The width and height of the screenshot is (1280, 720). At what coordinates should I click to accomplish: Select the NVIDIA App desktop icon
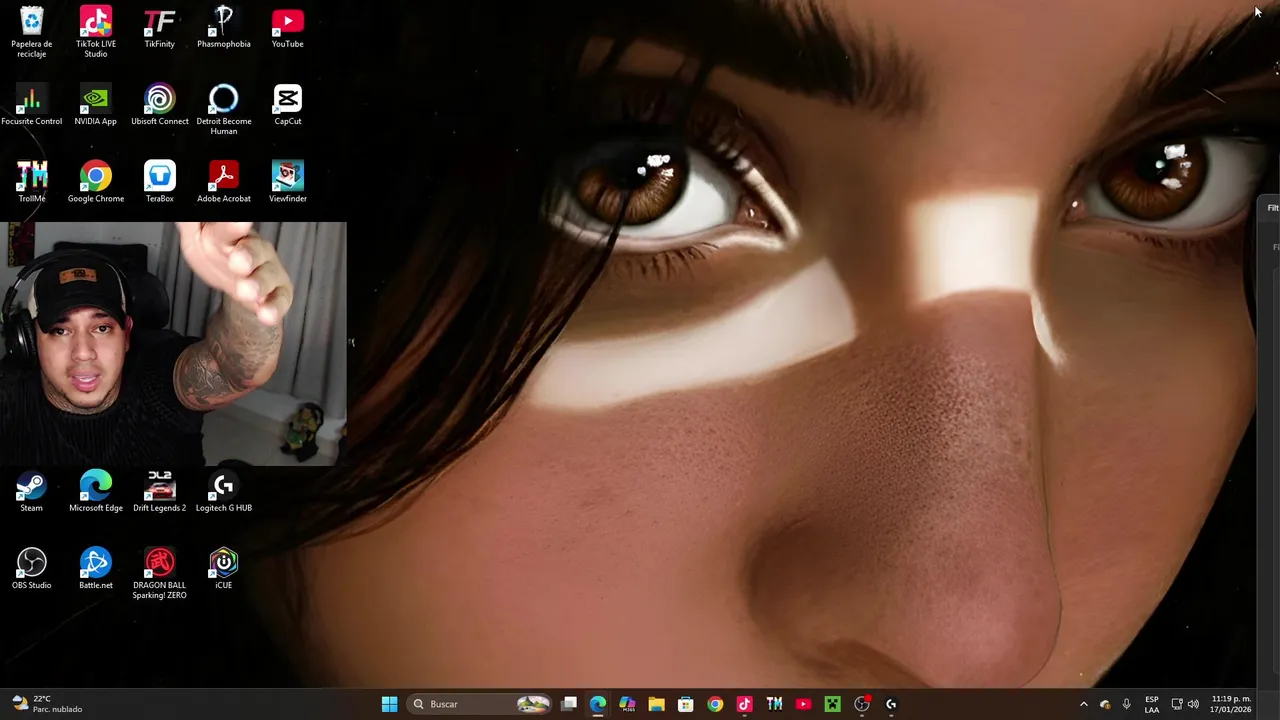[x=96, y=105]
